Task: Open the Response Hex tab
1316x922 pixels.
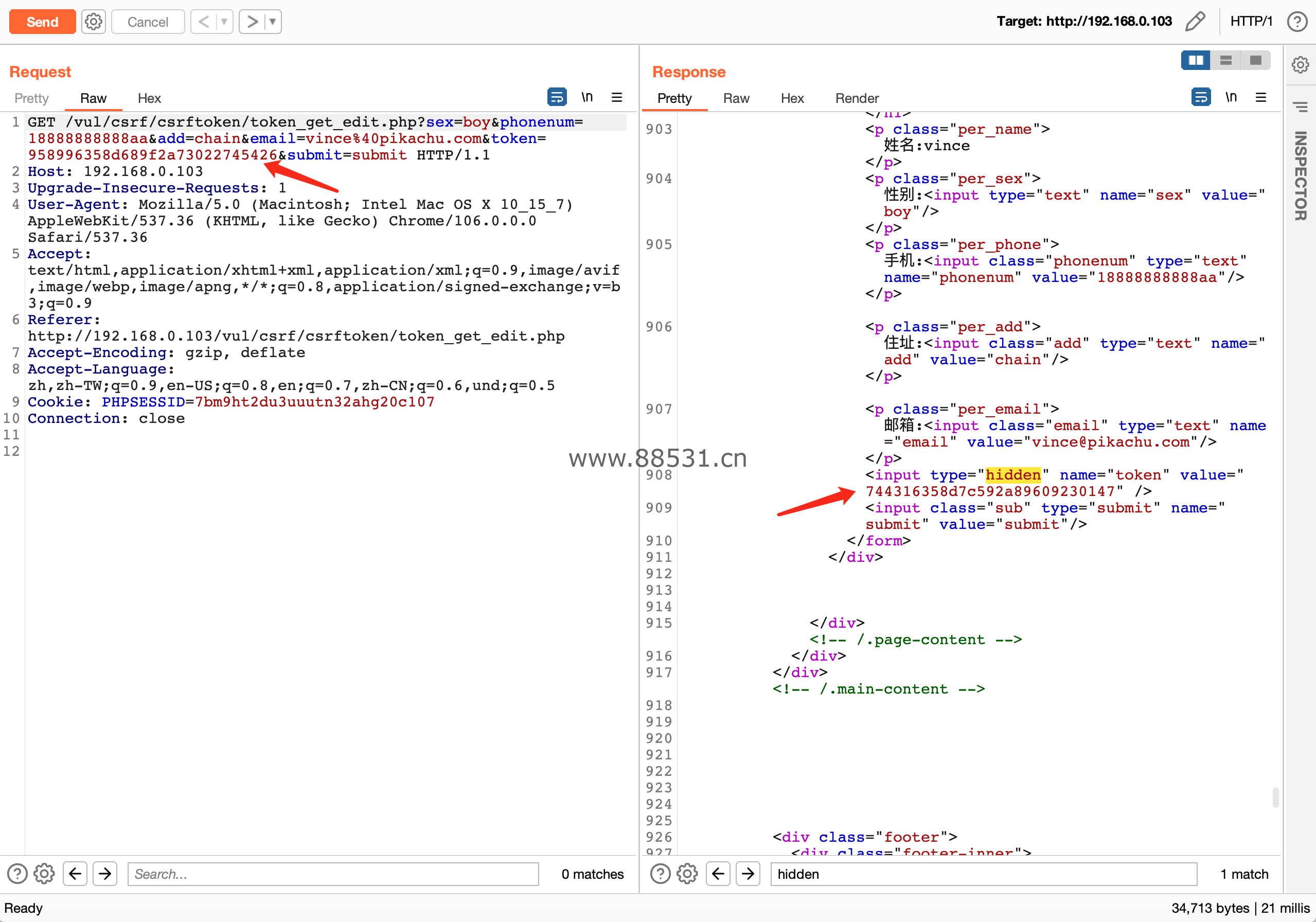Action: click(792, 98)
